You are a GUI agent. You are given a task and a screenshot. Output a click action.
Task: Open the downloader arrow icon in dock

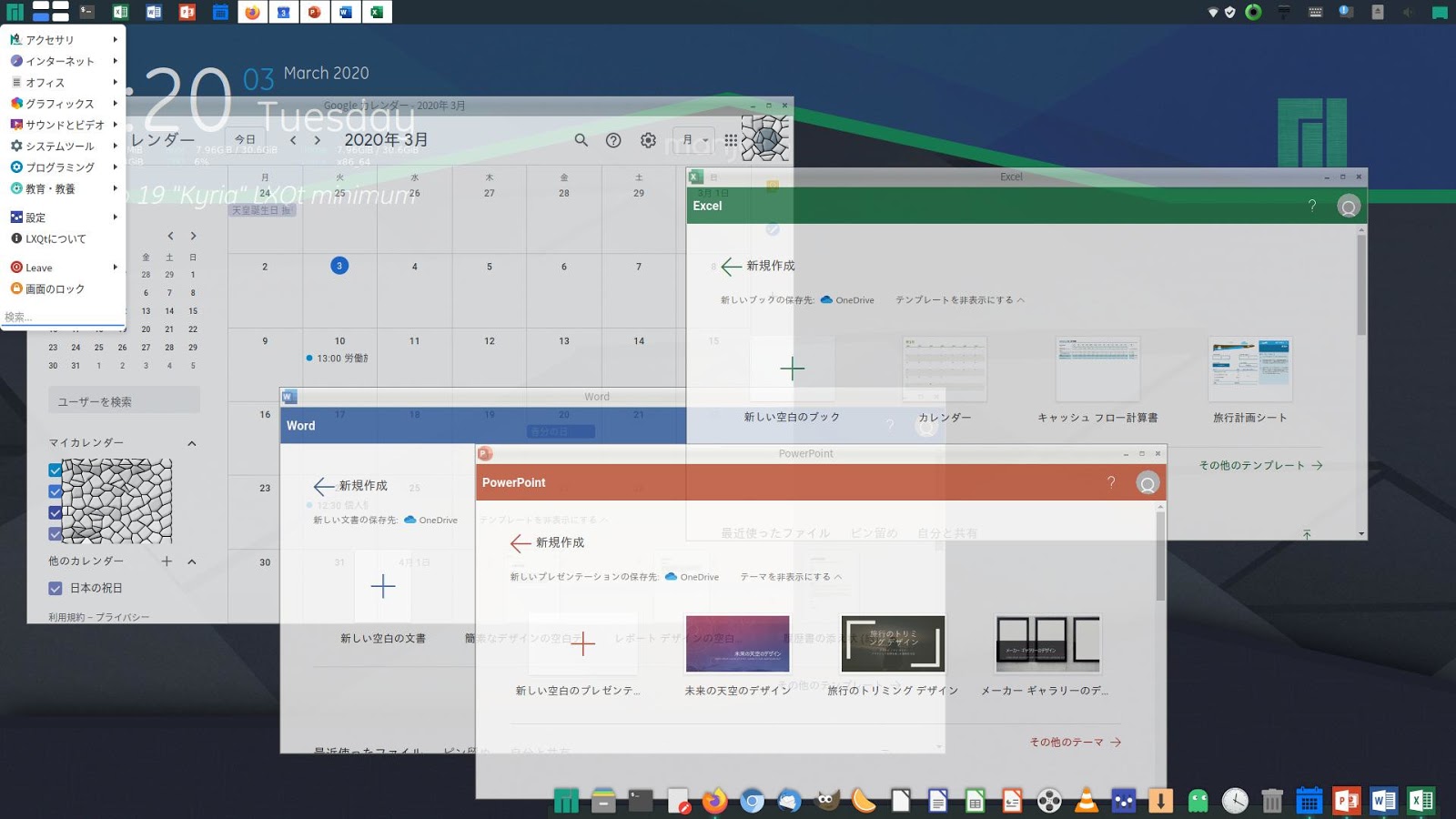click(x=1161, y=800)
